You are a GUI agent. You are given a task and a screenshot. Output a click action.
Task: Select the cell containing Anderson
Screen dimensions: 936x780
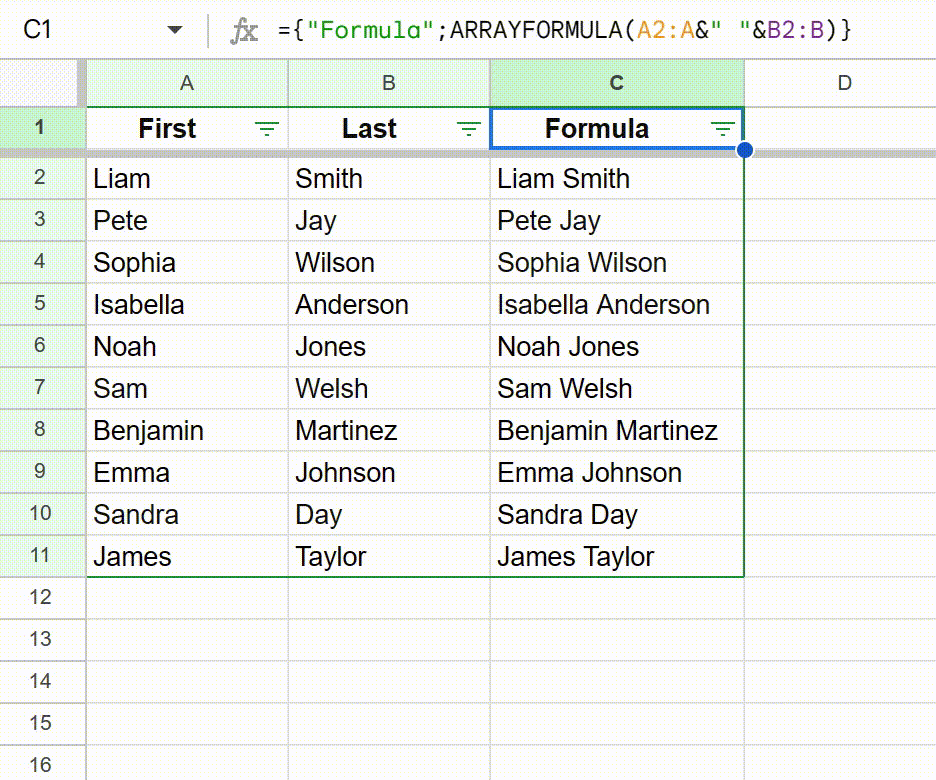click(x=389, y=304)
